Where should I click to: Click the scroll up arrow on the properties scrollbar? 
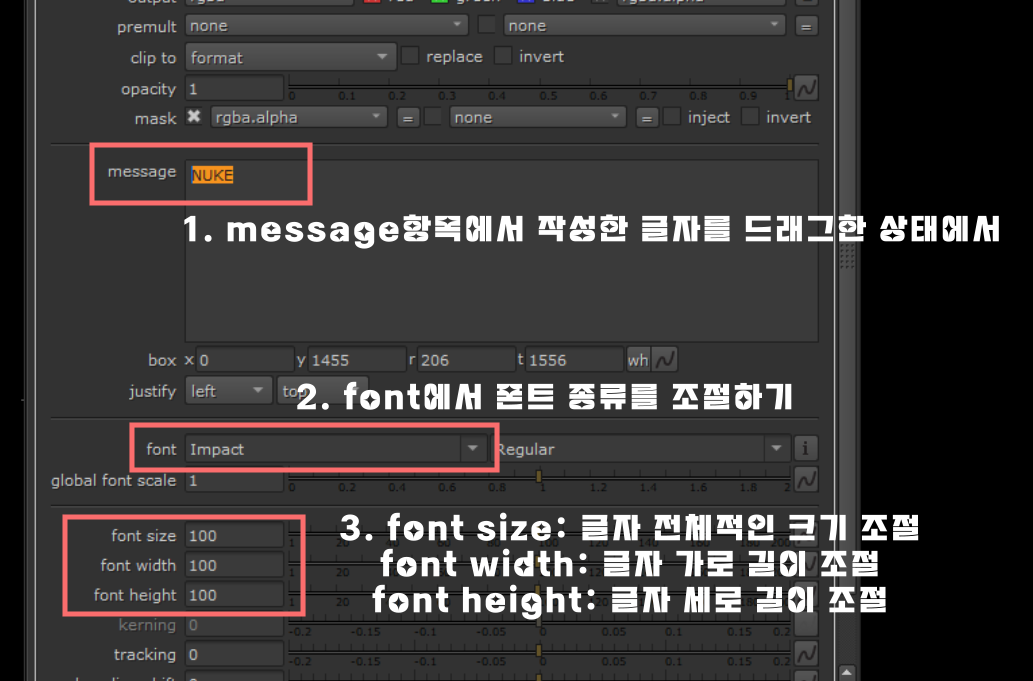point(847,672)
